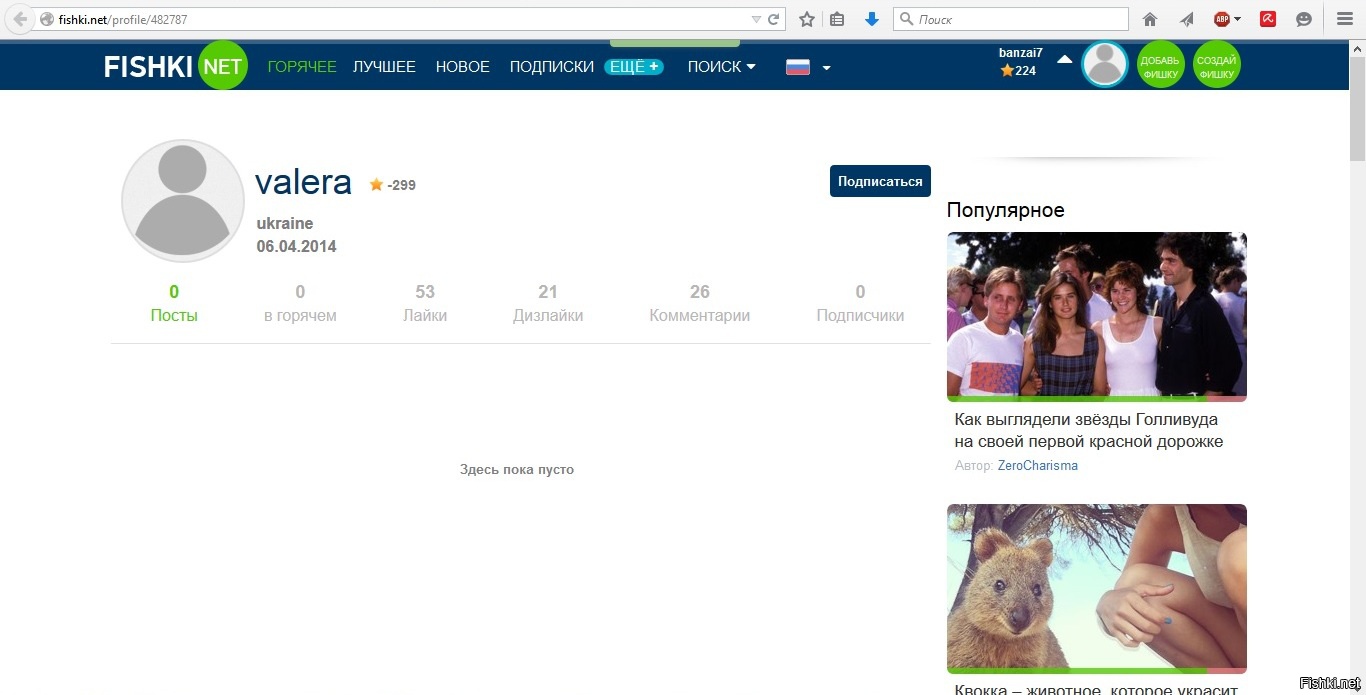Click the orange rating star near -299
The image size is (1366, 695).
click(376, 185)
